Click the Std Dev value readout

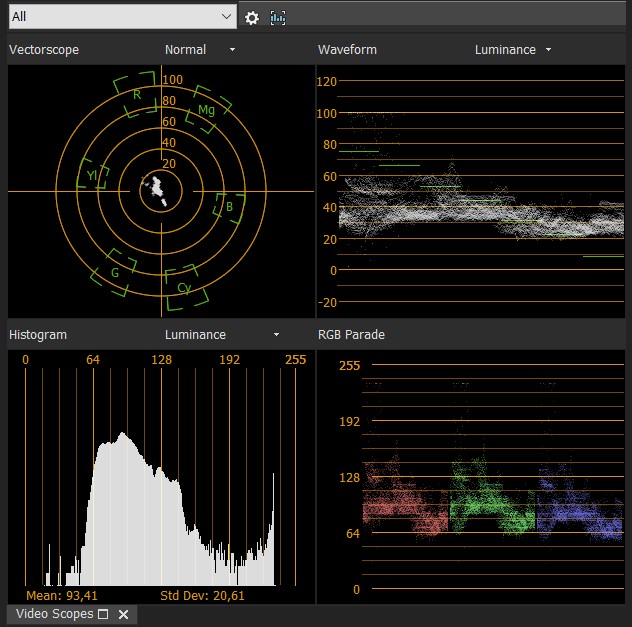202,595
